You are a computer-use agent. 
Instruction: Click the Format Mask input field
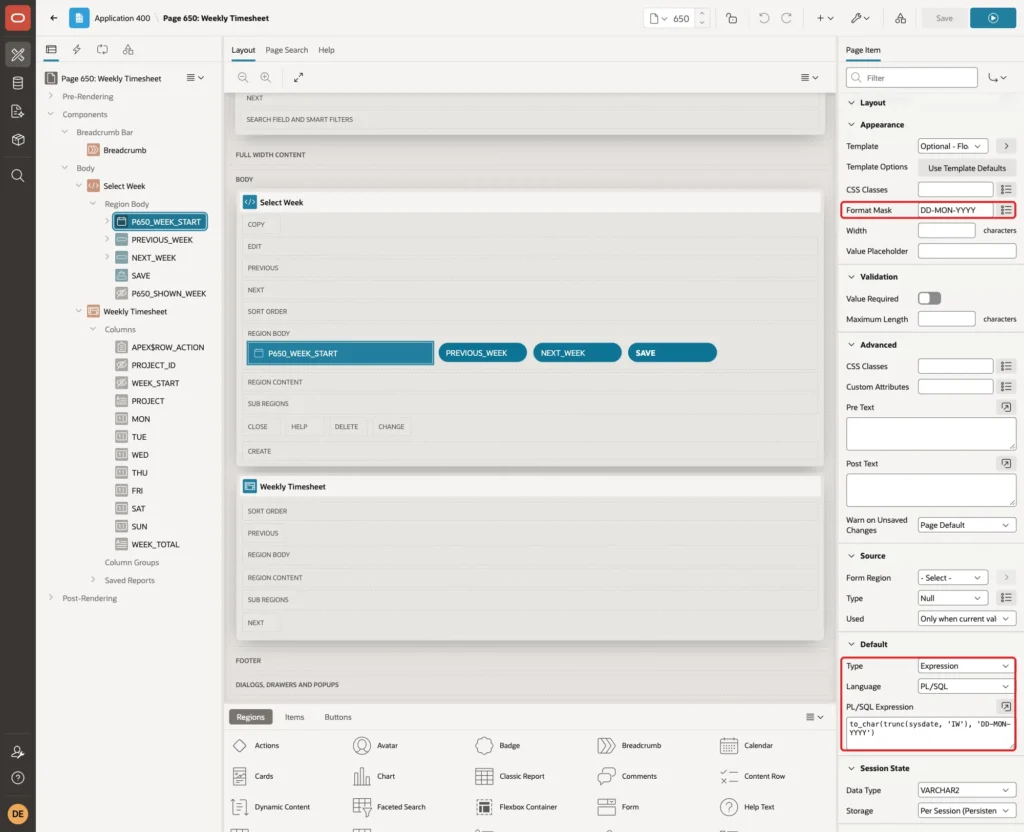coord(955,210)
